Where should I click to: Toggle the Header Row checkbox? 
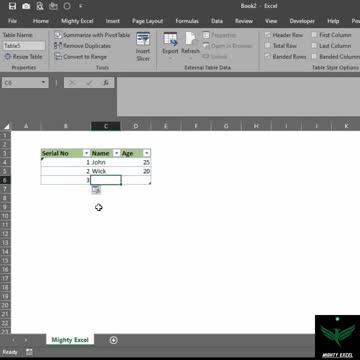pos(268,35)
